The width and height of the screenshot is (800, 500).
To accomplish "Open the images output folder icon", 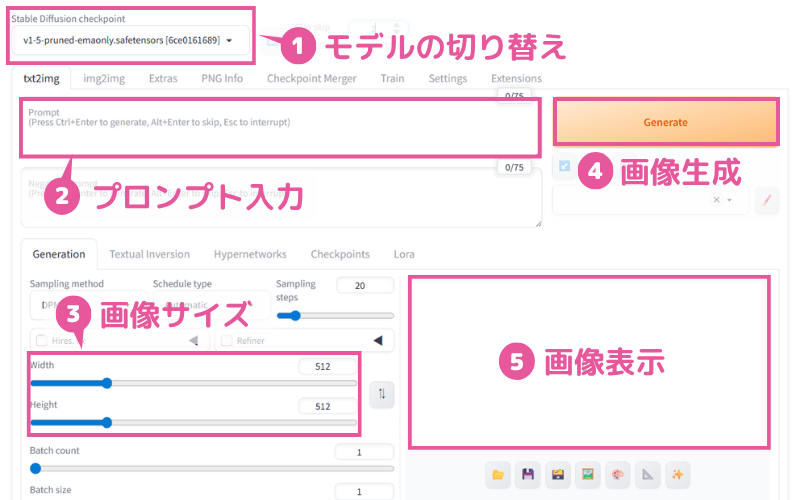I will coord(498,475).
